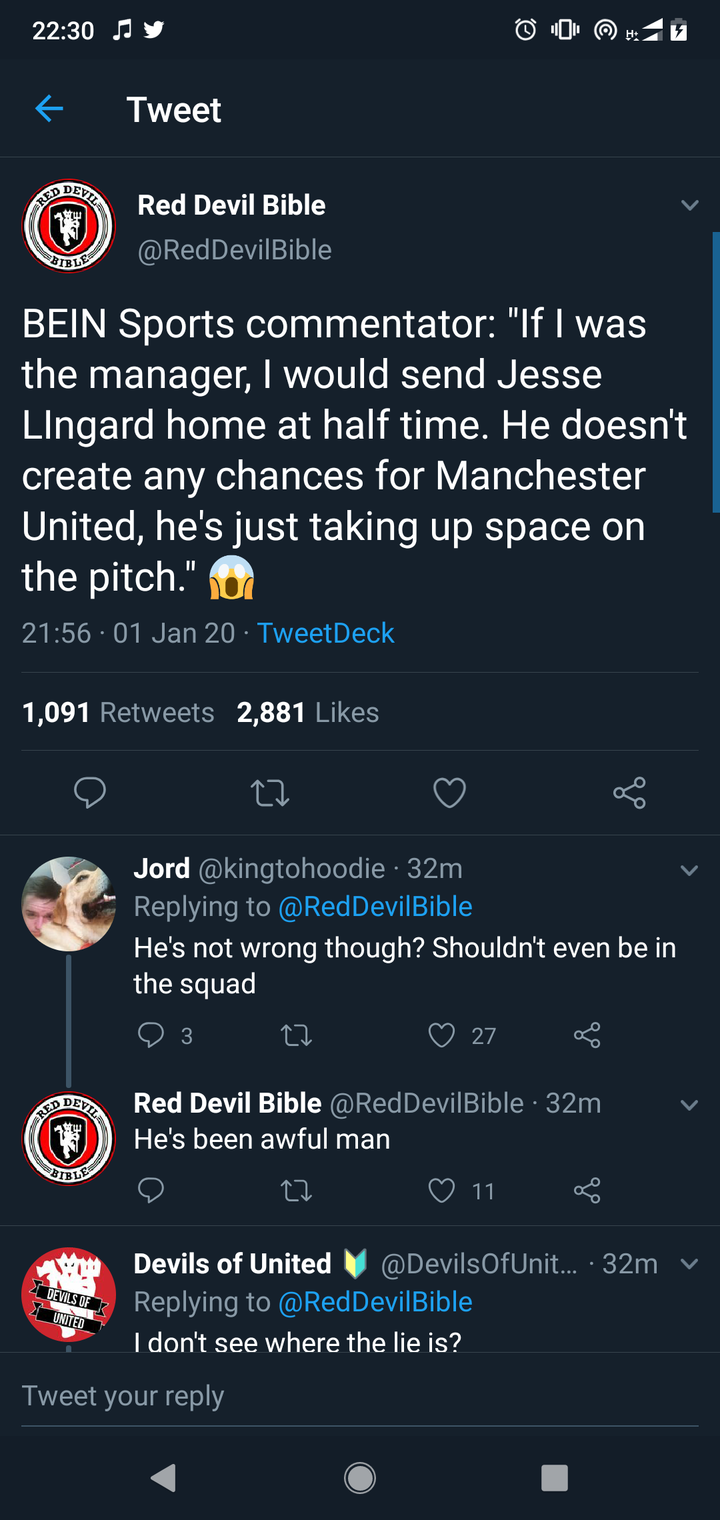Open chevron menu on "He's been awful man" reply

pos(689,1105)
